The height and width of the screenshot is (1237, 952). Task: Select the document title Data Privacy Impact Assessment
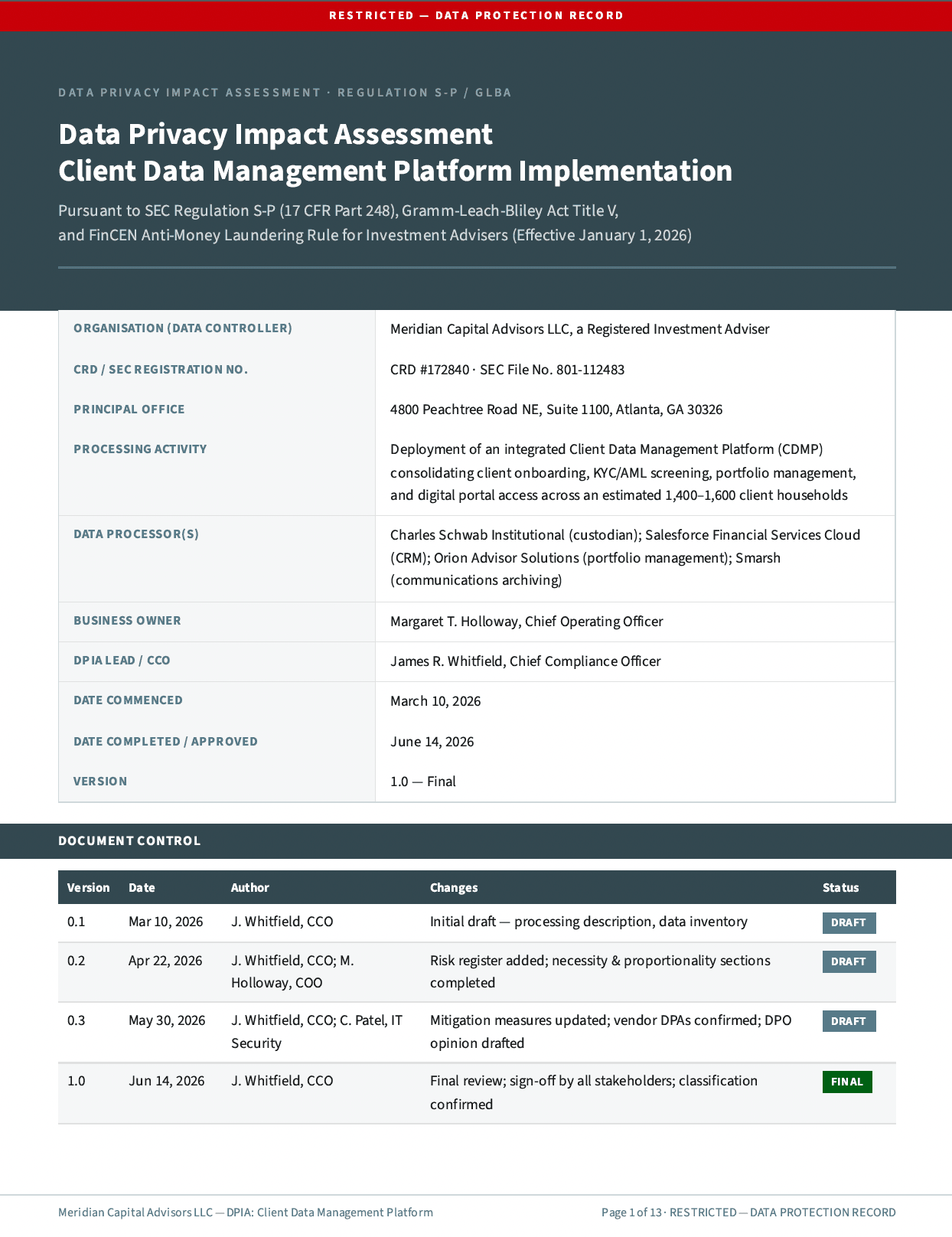(x=275, y=134)
